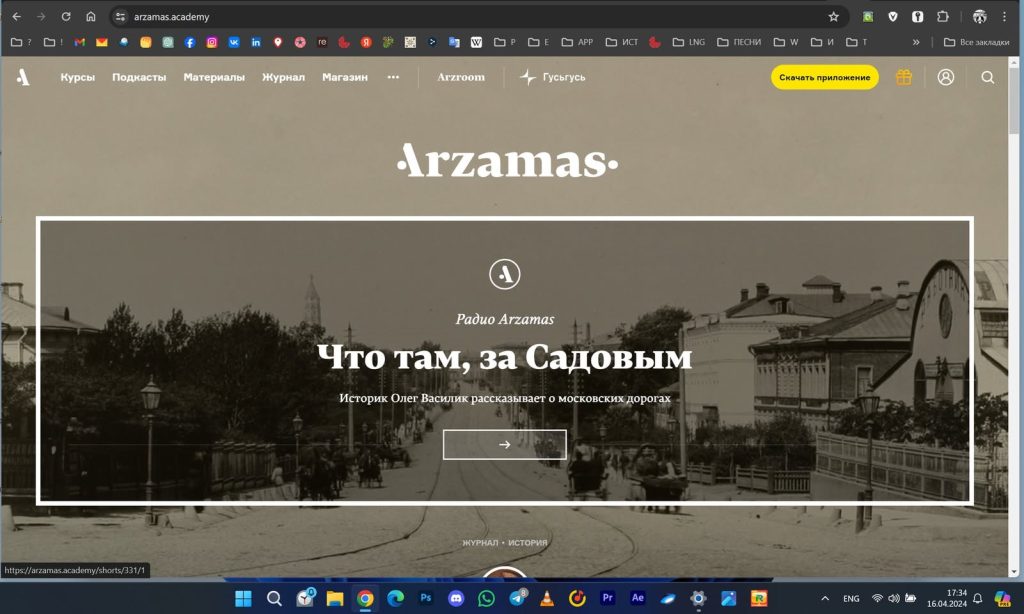
Task: Open the Instagram bookmark
Action: pos(212,42)
